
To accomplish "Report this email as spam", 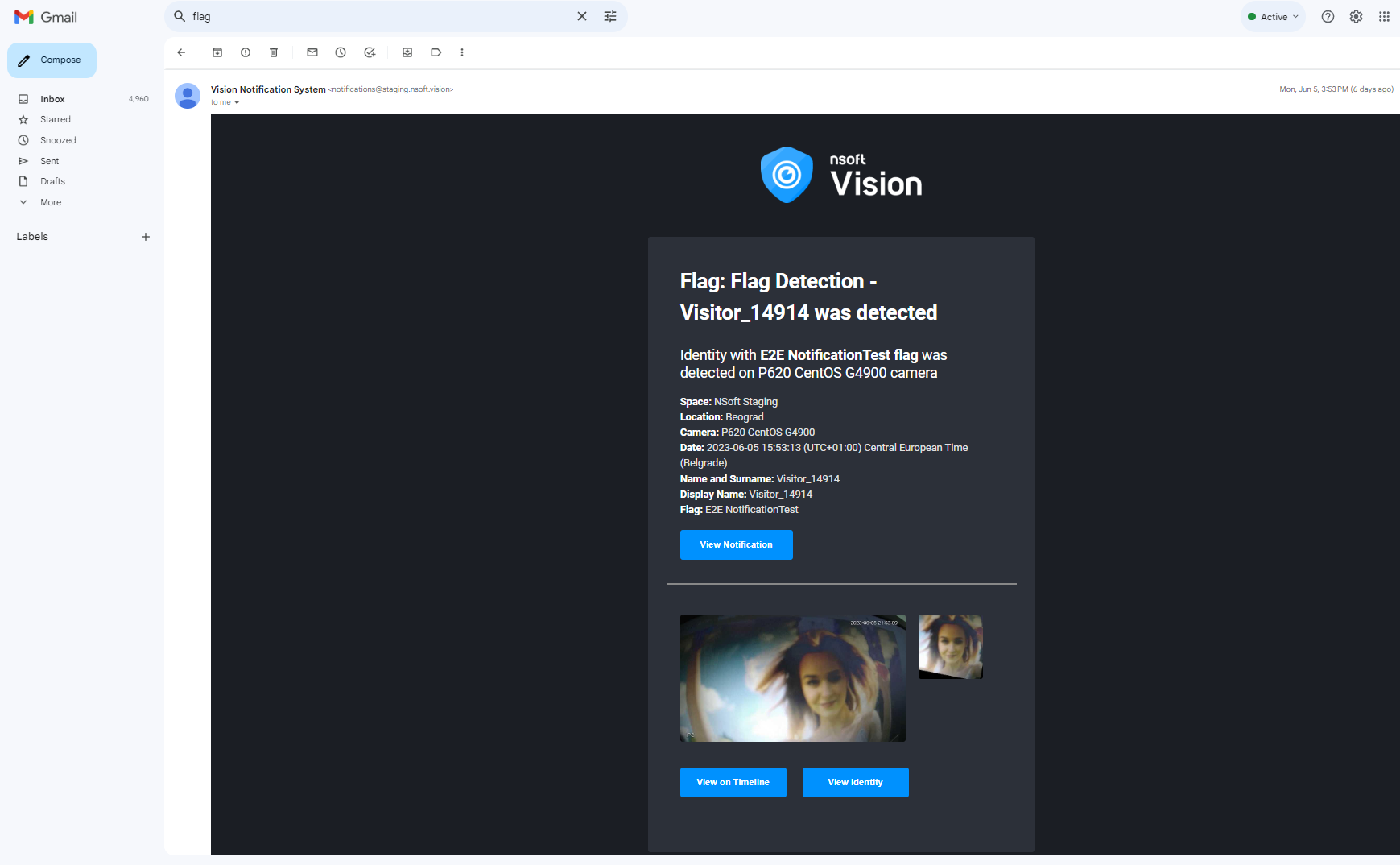I will (246, 52).
